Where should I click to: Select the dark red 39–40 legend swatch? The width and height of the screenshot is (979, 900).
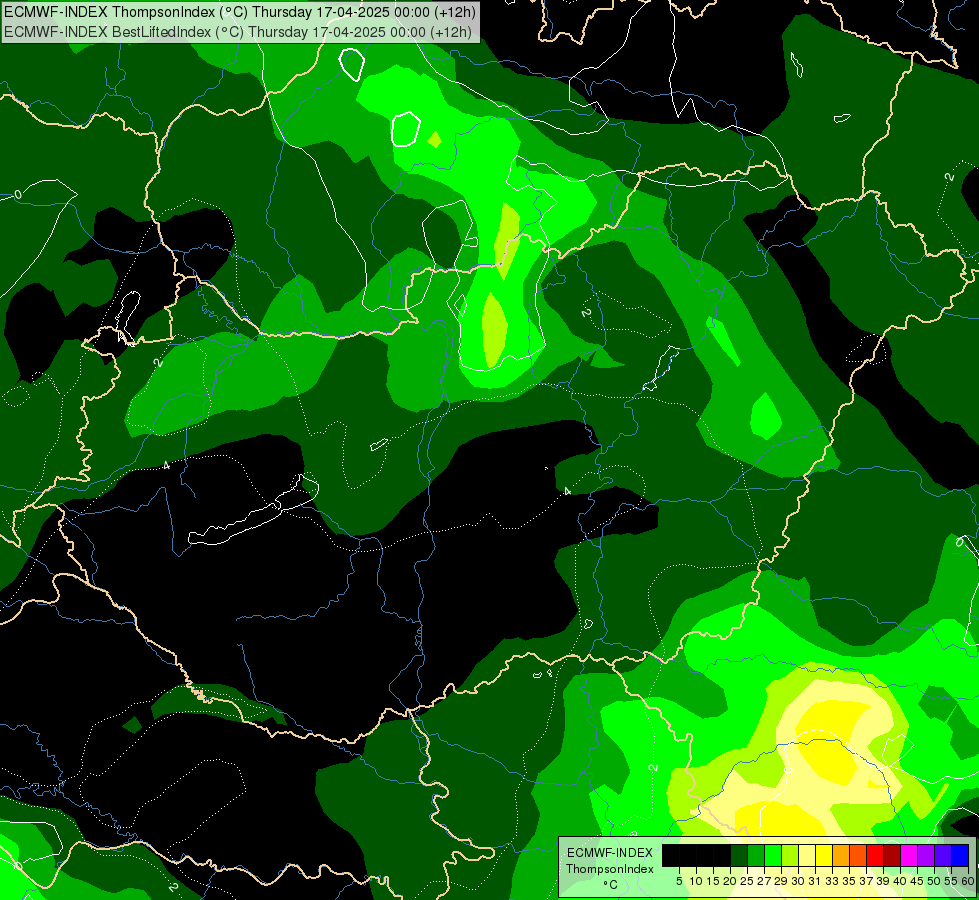click(891, 855)
